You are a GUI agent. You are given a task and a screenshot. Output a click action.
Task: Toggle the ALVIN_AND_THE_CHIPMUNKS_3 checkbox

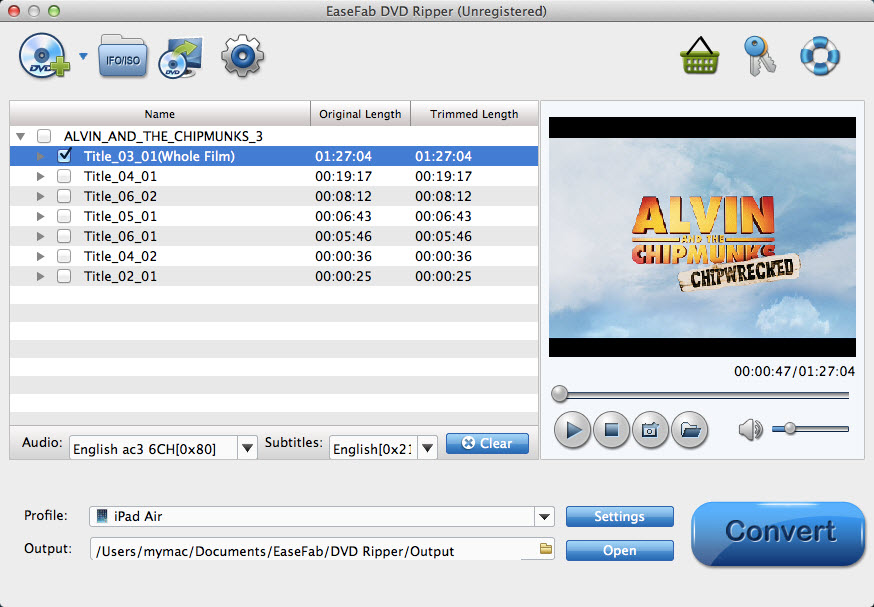(44, 136)
